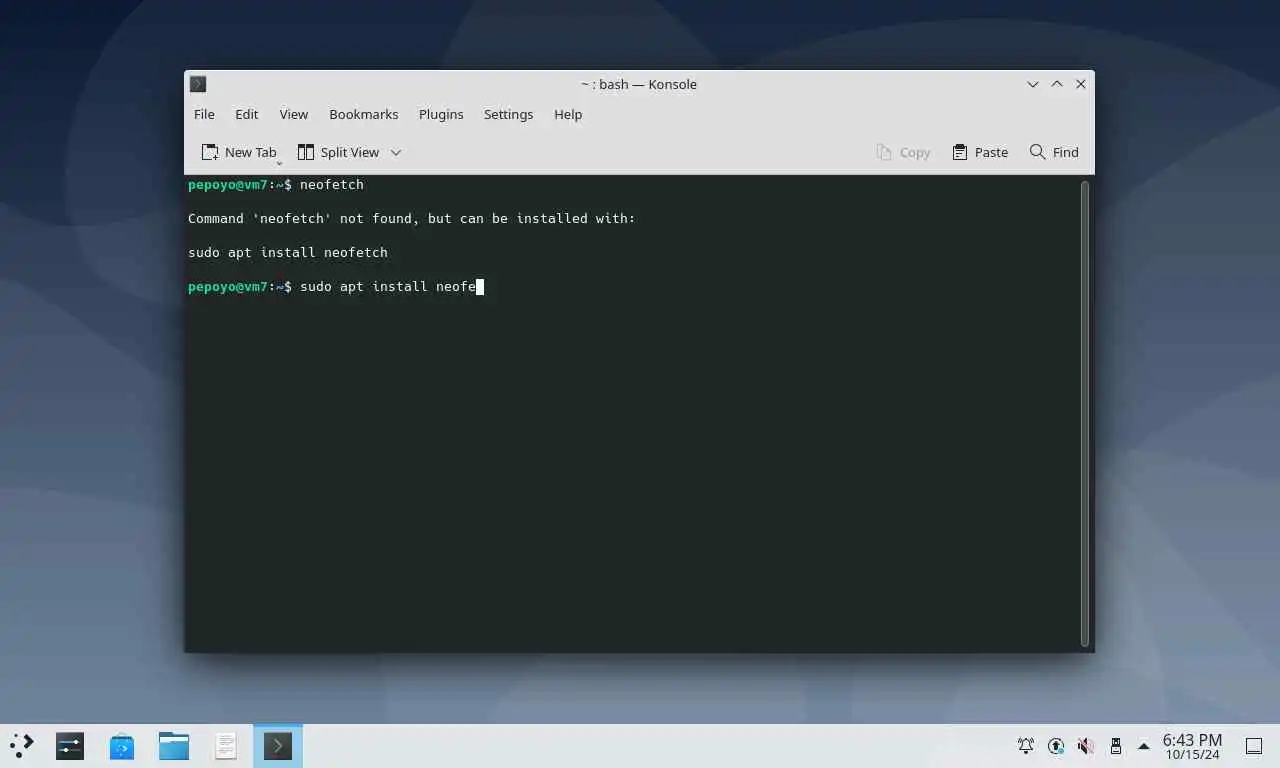
Task: Click the clock showing 6:43 PM
Action: coord(1192,746)
